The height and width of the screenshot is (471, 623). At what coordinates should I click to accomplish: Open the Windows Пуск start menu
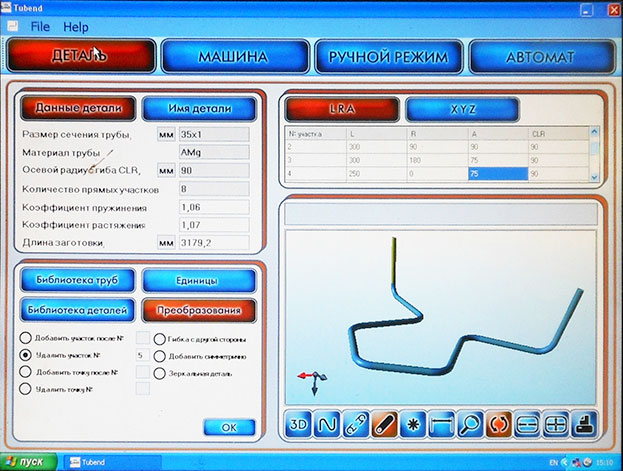coord(28,462)
